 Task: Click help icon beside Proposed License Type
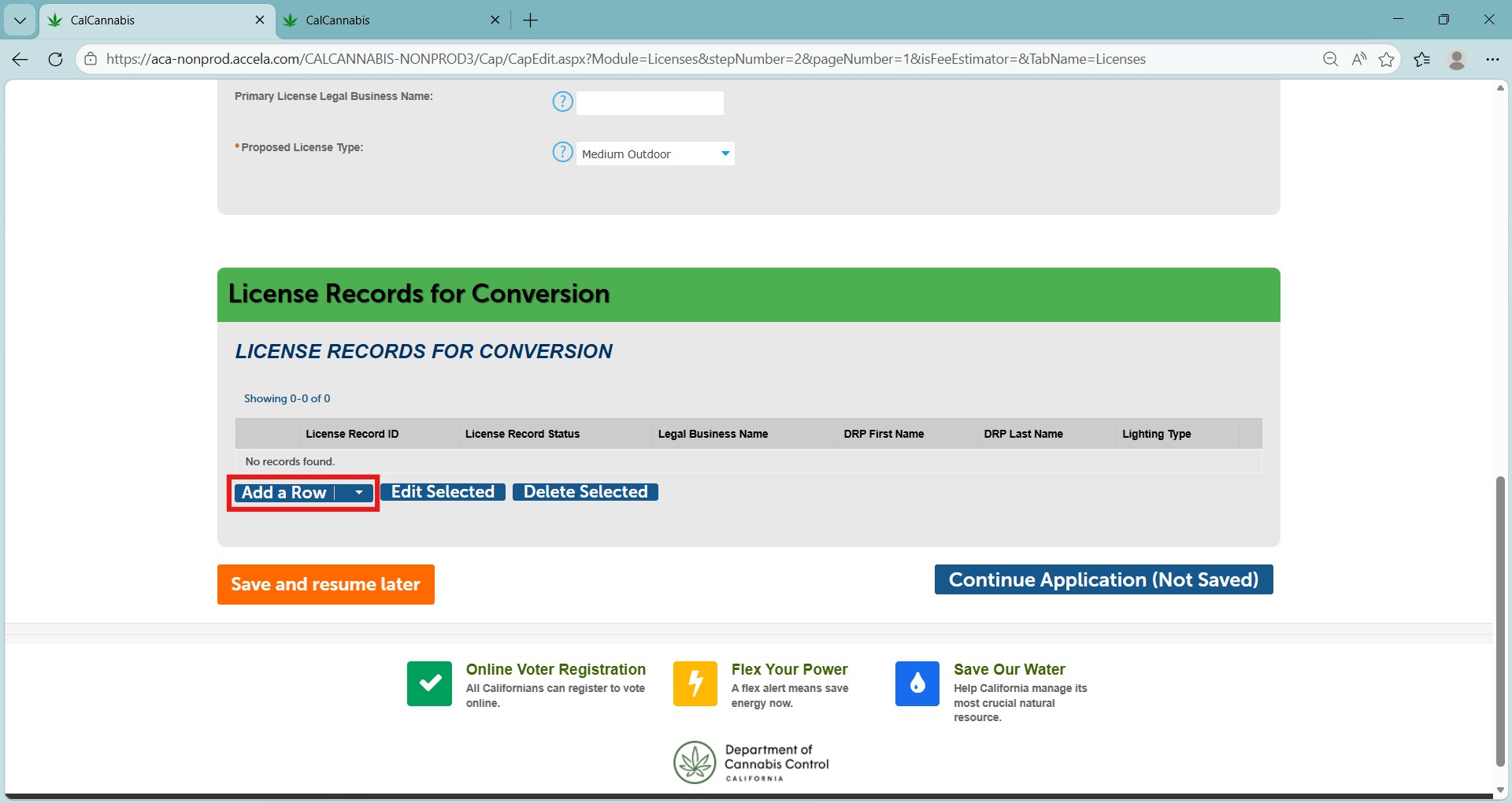click(x=562, y=152)
